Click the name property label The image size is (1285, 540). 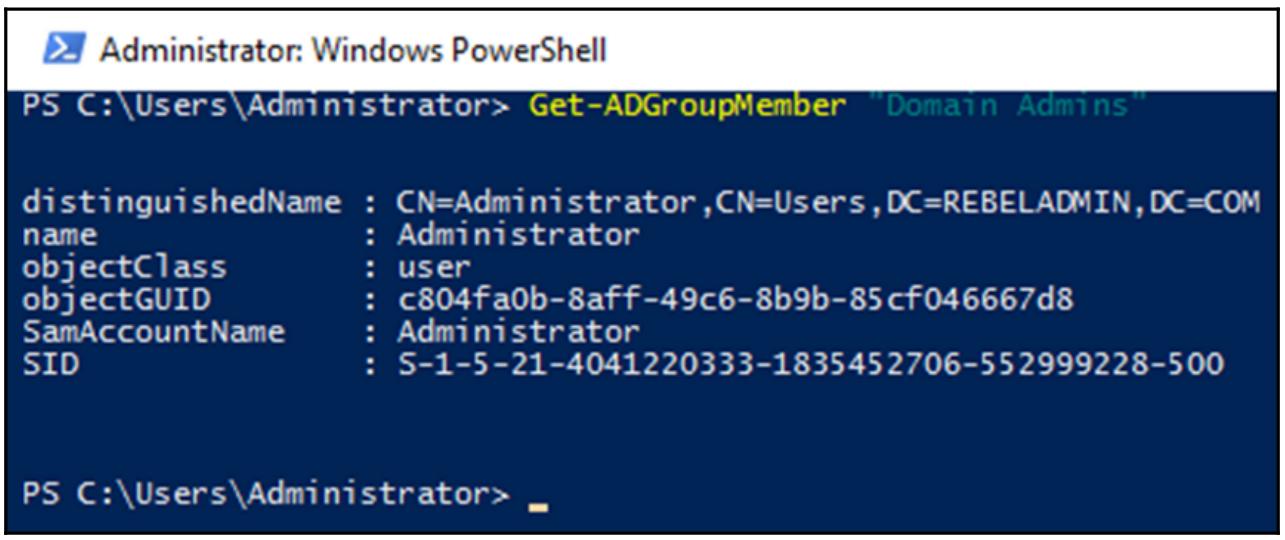(60, 236)
